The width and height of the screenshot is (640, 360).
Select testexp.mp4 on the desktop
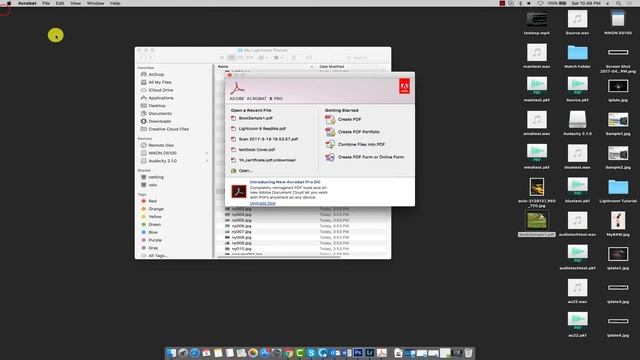click(x=536, y=23)
